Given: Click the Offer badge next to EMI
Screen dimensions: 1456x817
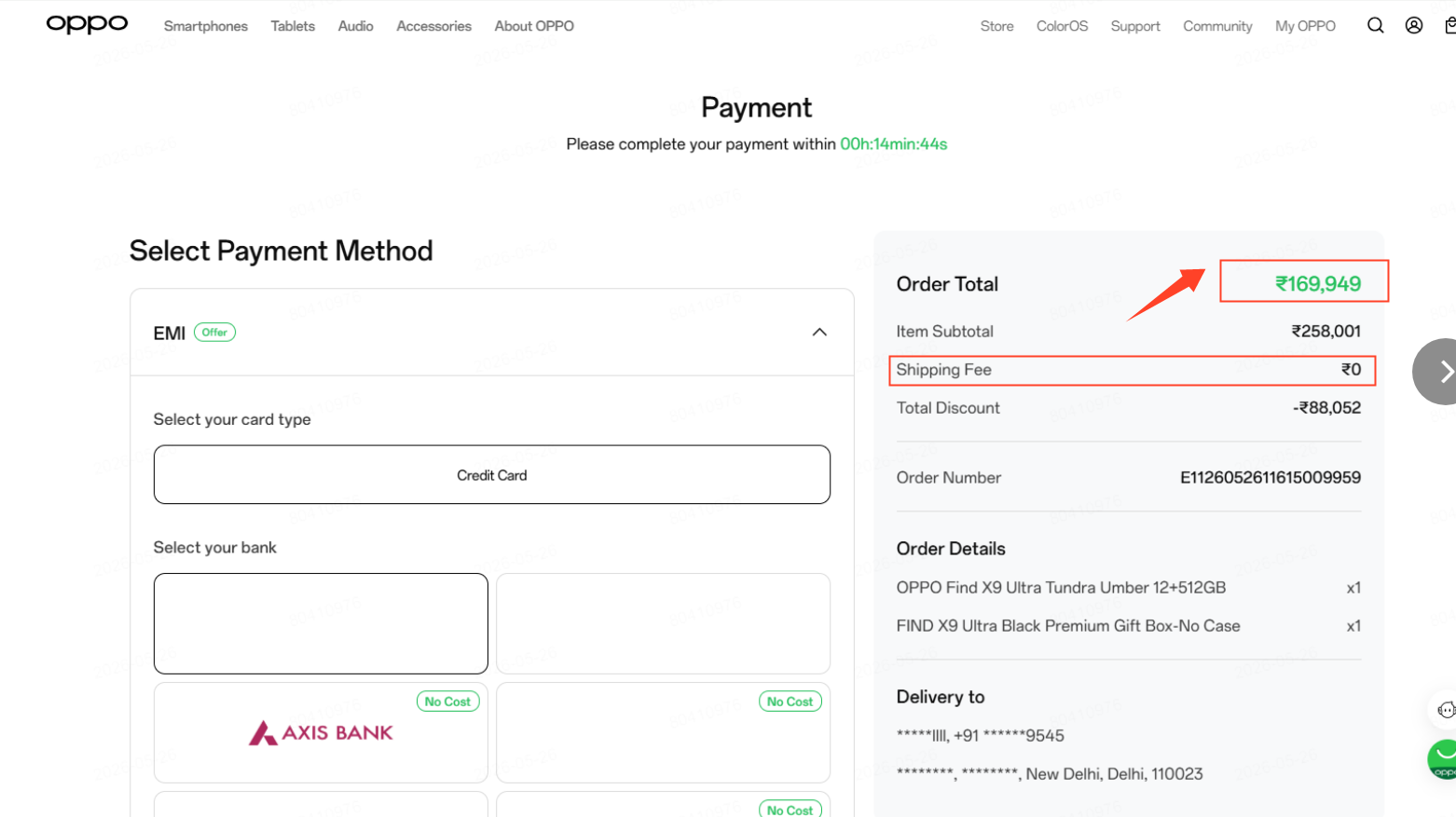Looking at the screenshot, I should click(x=214, y=333).
